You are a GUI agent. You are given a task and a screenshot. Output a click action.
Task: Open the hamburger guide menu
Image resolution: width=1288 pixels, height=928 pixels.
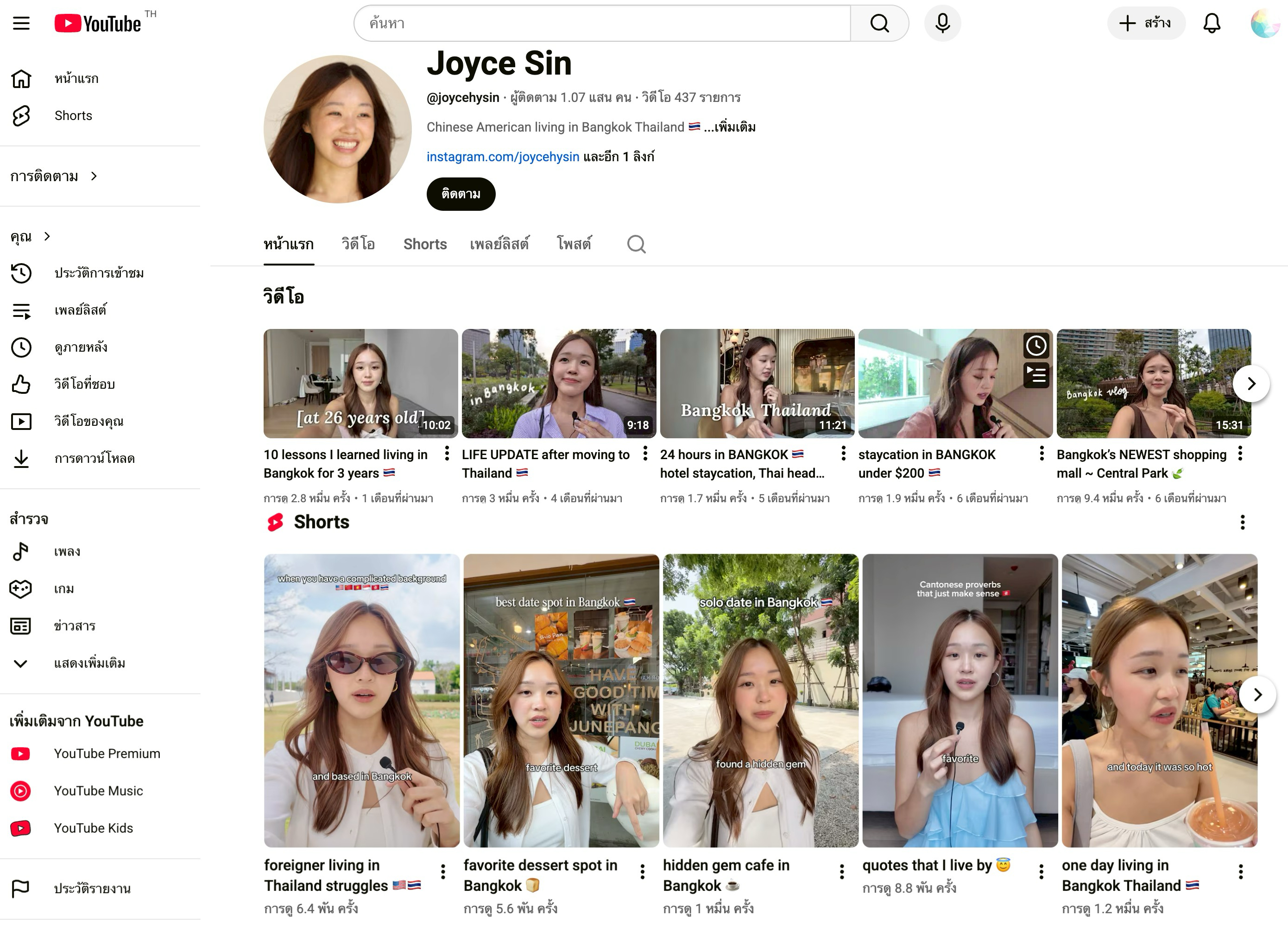click(x=21, y=23)
